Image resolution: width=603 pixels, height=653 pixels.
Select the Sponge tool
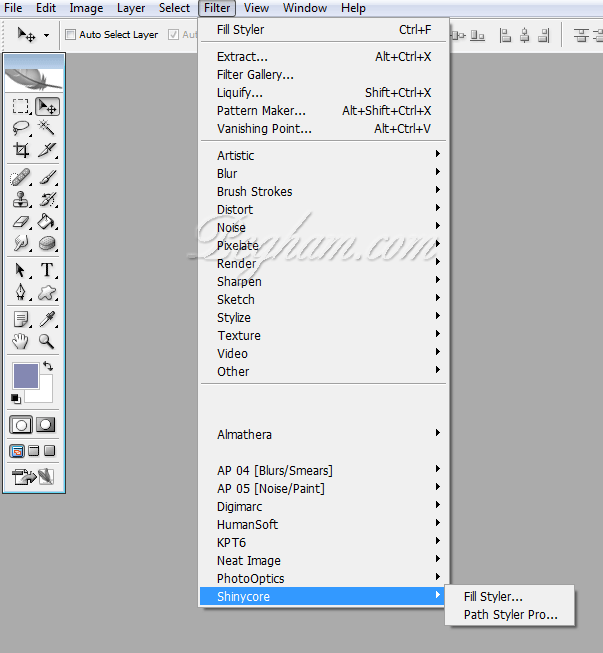tap(47, 243)
